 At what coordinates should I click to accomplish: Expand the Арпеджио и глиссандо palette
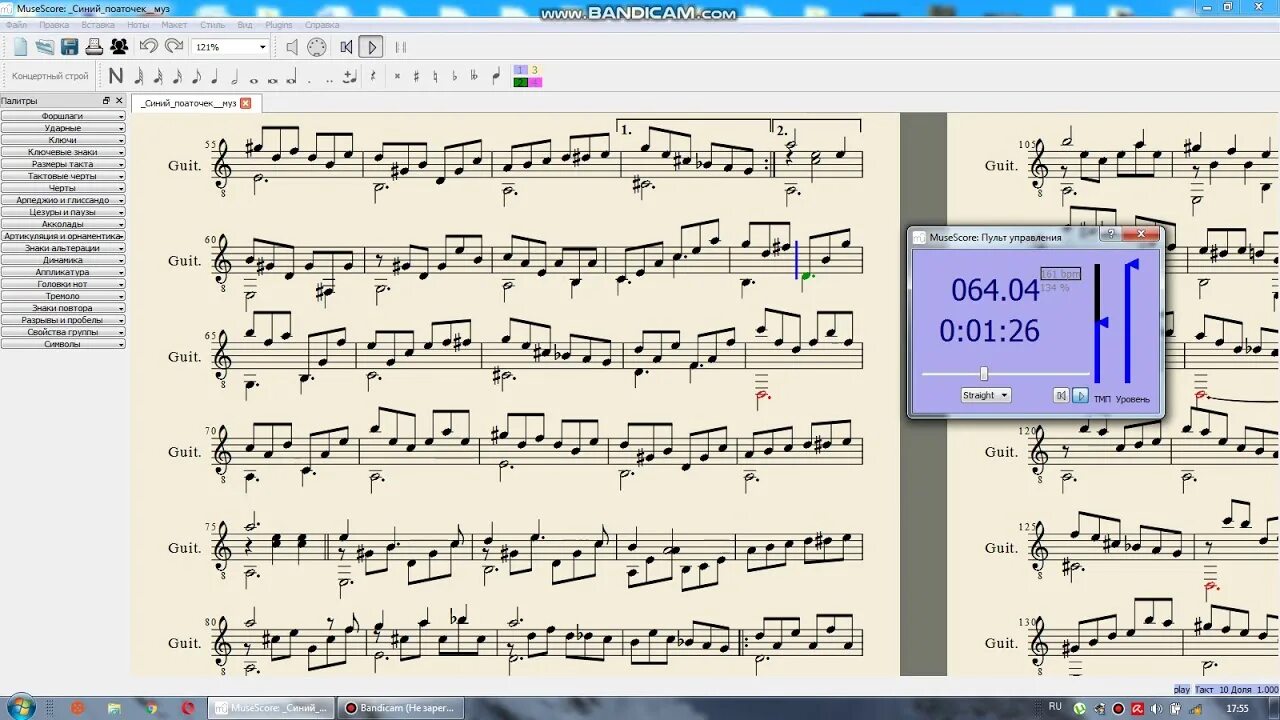(x=63, y=200)
